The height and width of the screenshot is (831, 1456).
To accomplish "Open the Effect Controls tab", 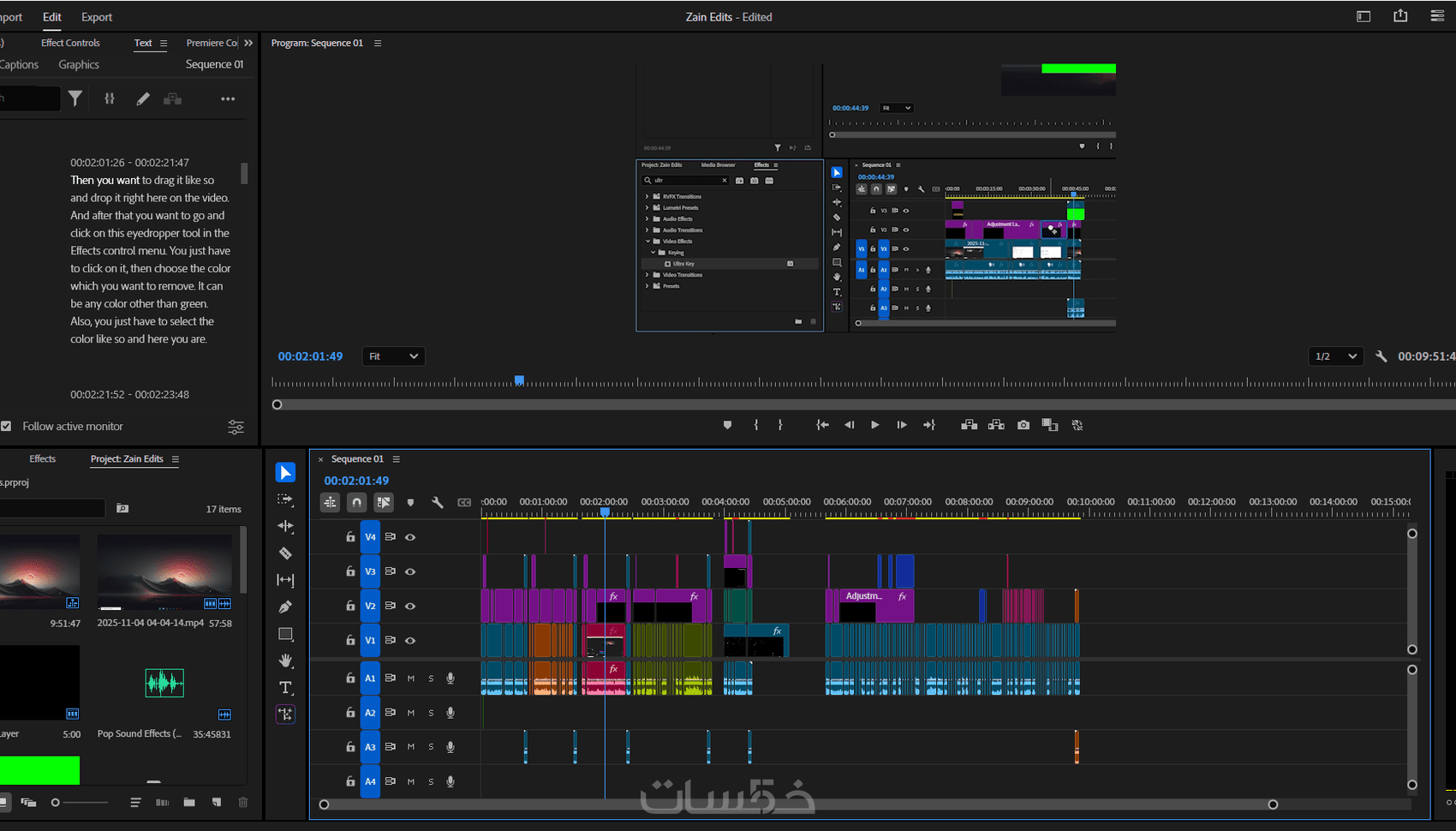I will 70,43.
